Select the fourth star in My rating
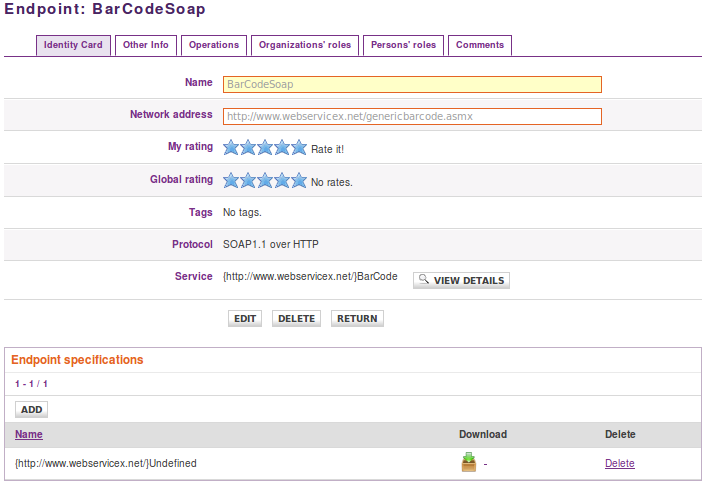This screenshot has width=708, height=489. tap(282, 148)
